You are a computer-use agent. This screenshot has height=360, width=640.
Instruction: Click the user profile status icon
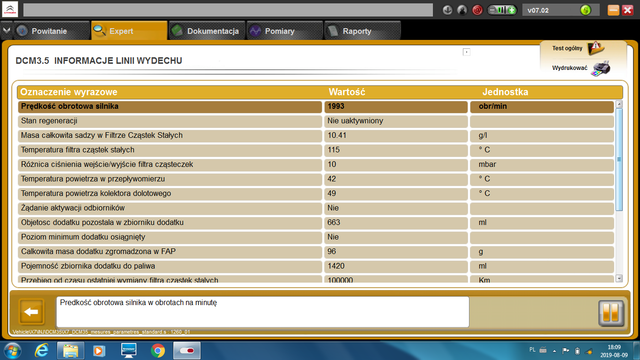click(x=462, y=10)
